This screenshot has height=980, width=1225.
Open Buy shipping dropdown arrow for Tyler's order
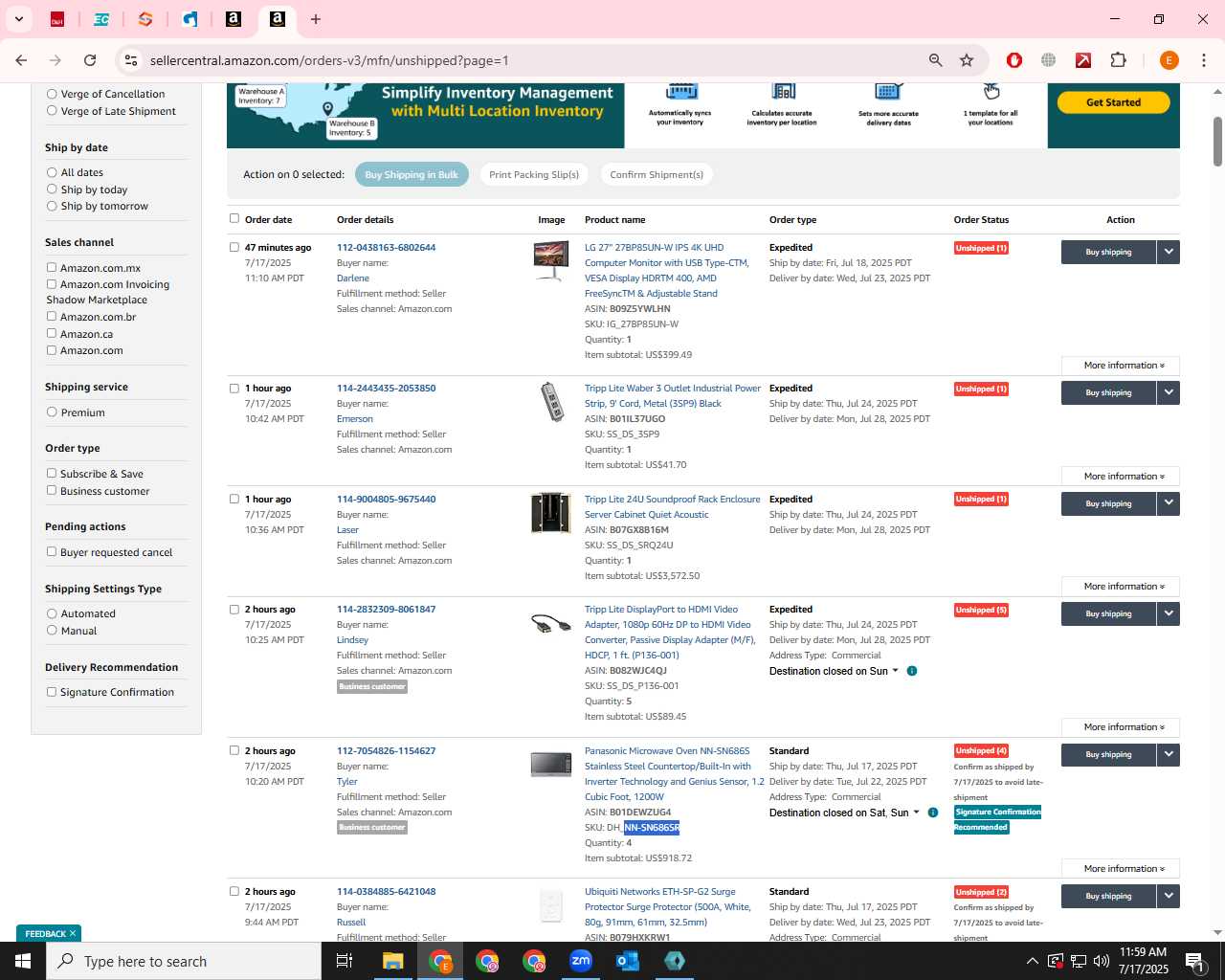[x=1169, y=754]
